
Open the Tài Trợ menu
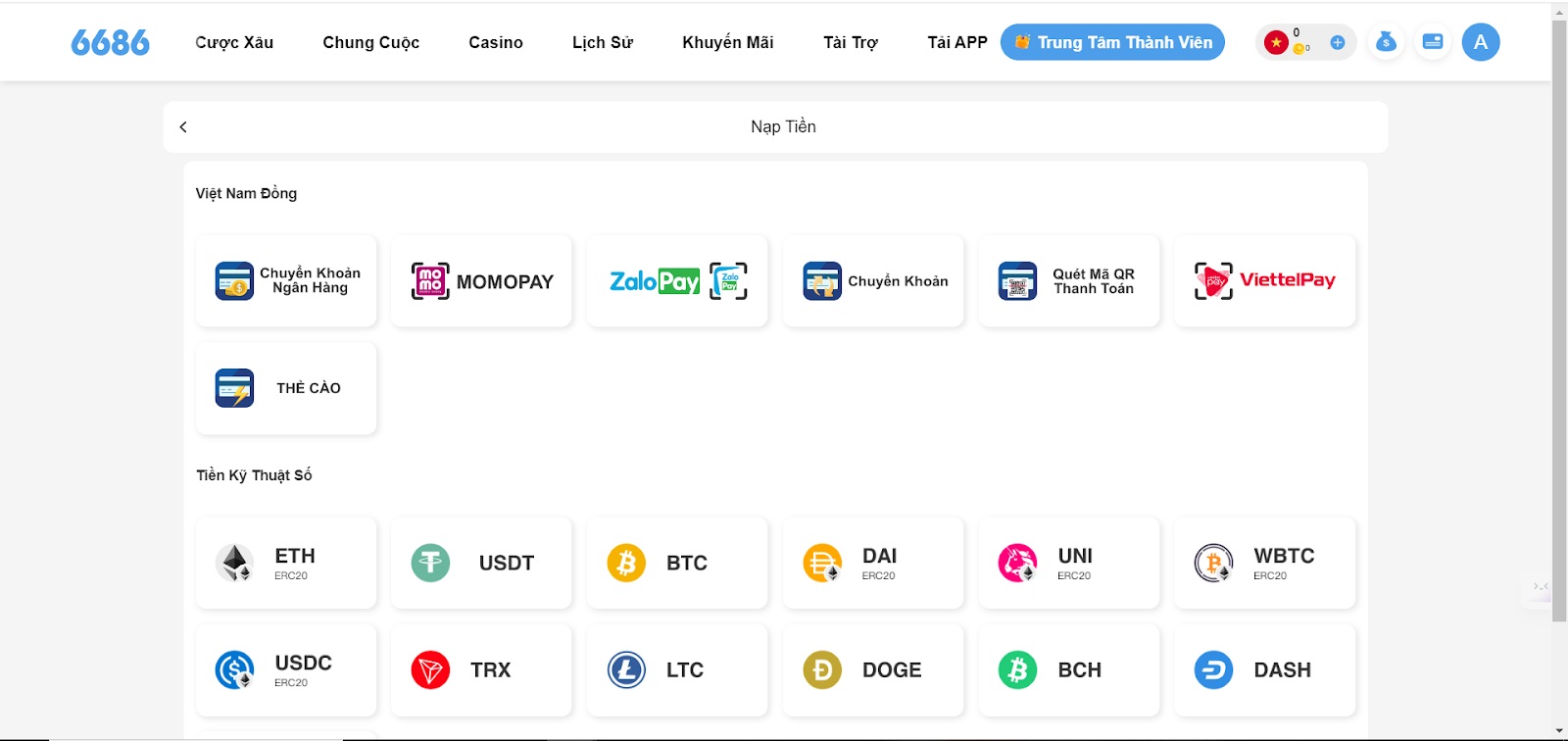(x=851, y=42)
